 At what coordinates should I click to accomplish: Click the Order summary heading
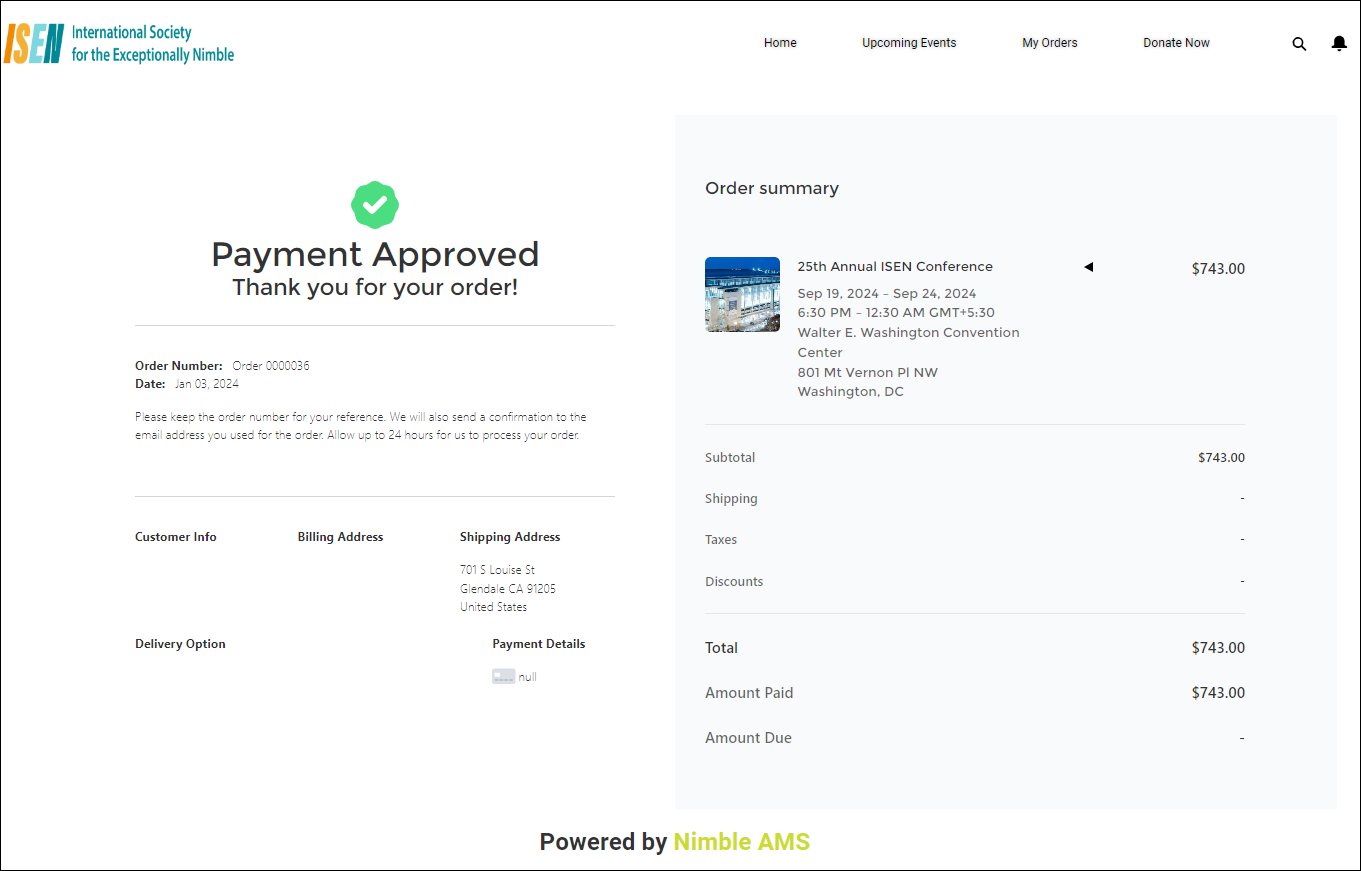point(772,188)
